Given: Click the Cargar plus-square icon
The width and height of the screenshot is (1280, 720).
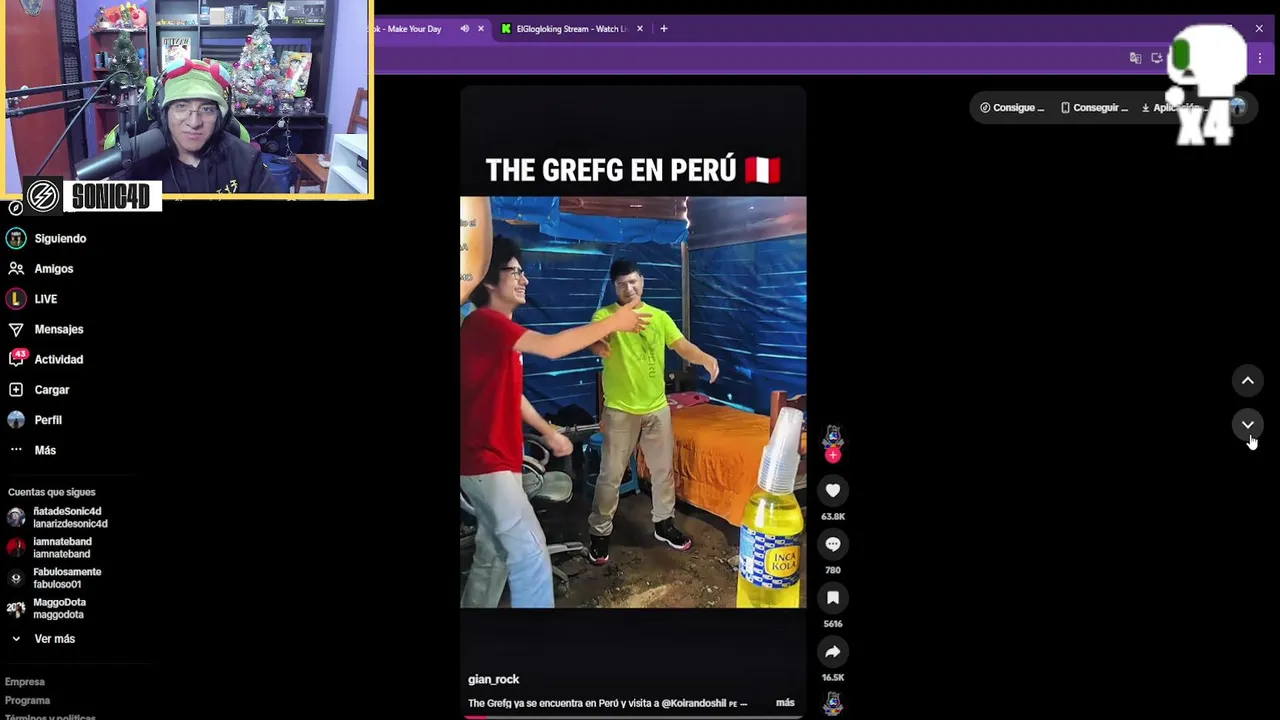Looking at the screenshot, I should (15, 390).
